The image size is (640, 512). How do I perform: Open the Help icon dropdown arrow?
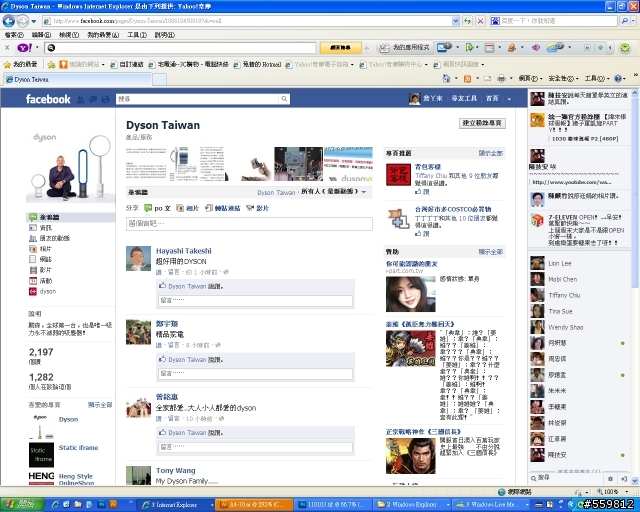pos(626,78)
